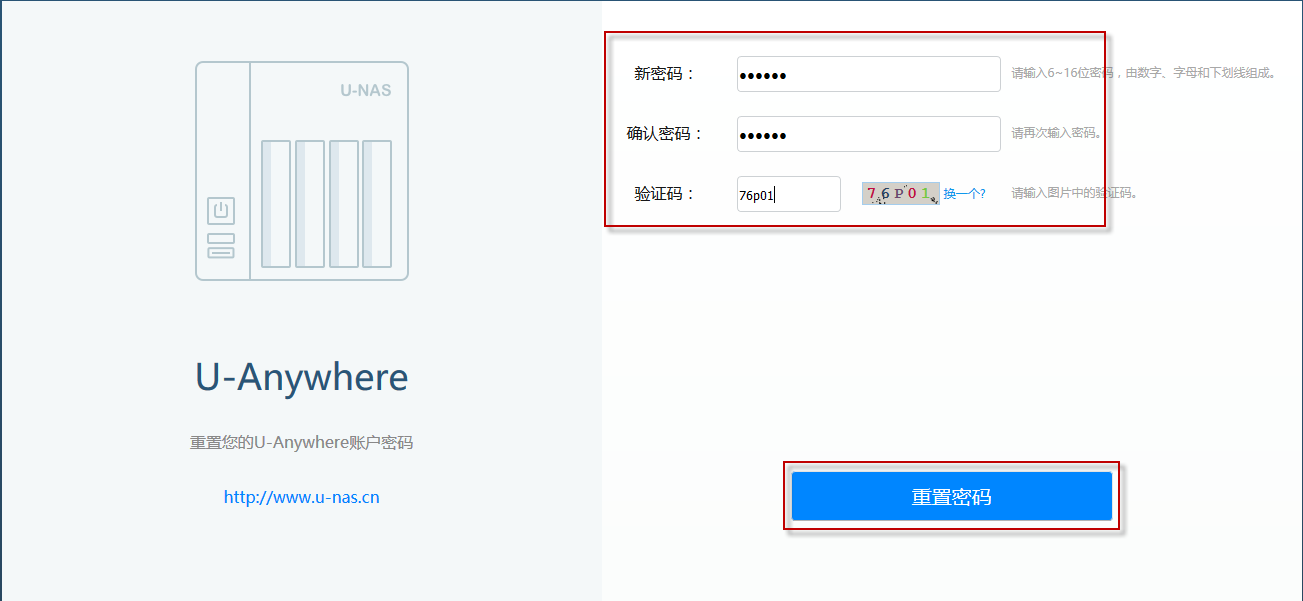Click the U-NAS logo text on device
Image resolution: width=1303 pixels, height=601 pixels.
point(365,90)
